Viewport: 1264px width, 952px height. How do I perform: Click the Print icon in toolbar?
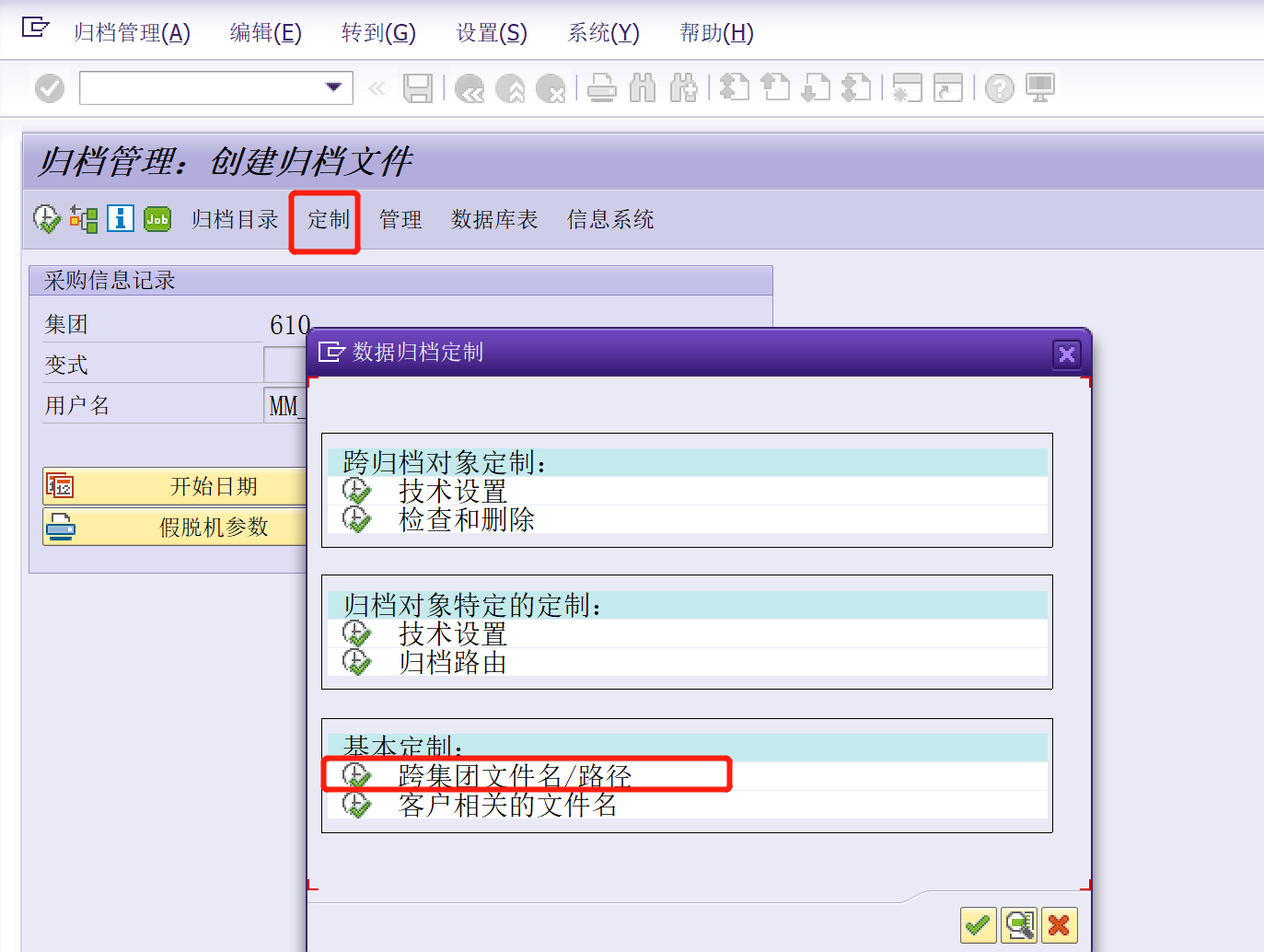point(602,88)
